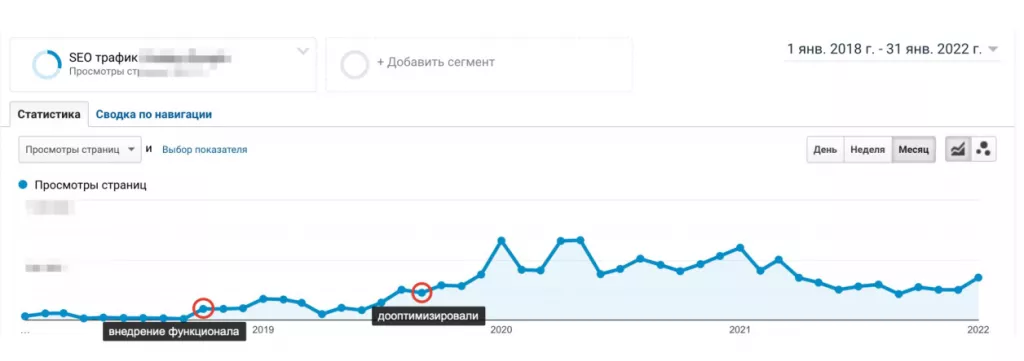This screenshot has width=1024, height=361.
Task: Click the SEO трафик segment donut icon
Action: point(47,65)
